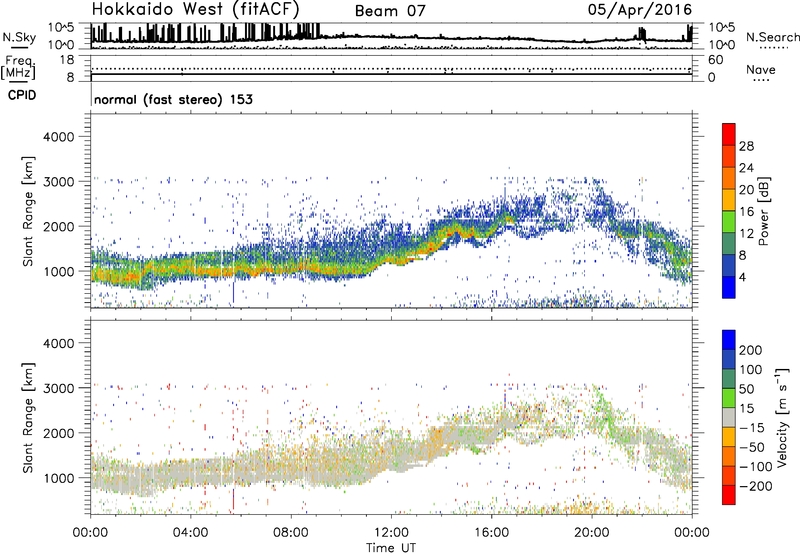Viewport: 800px width, 554px height.
Task: Click the 'Freq. [MHz]' axis label
Action: pos(18,68)
